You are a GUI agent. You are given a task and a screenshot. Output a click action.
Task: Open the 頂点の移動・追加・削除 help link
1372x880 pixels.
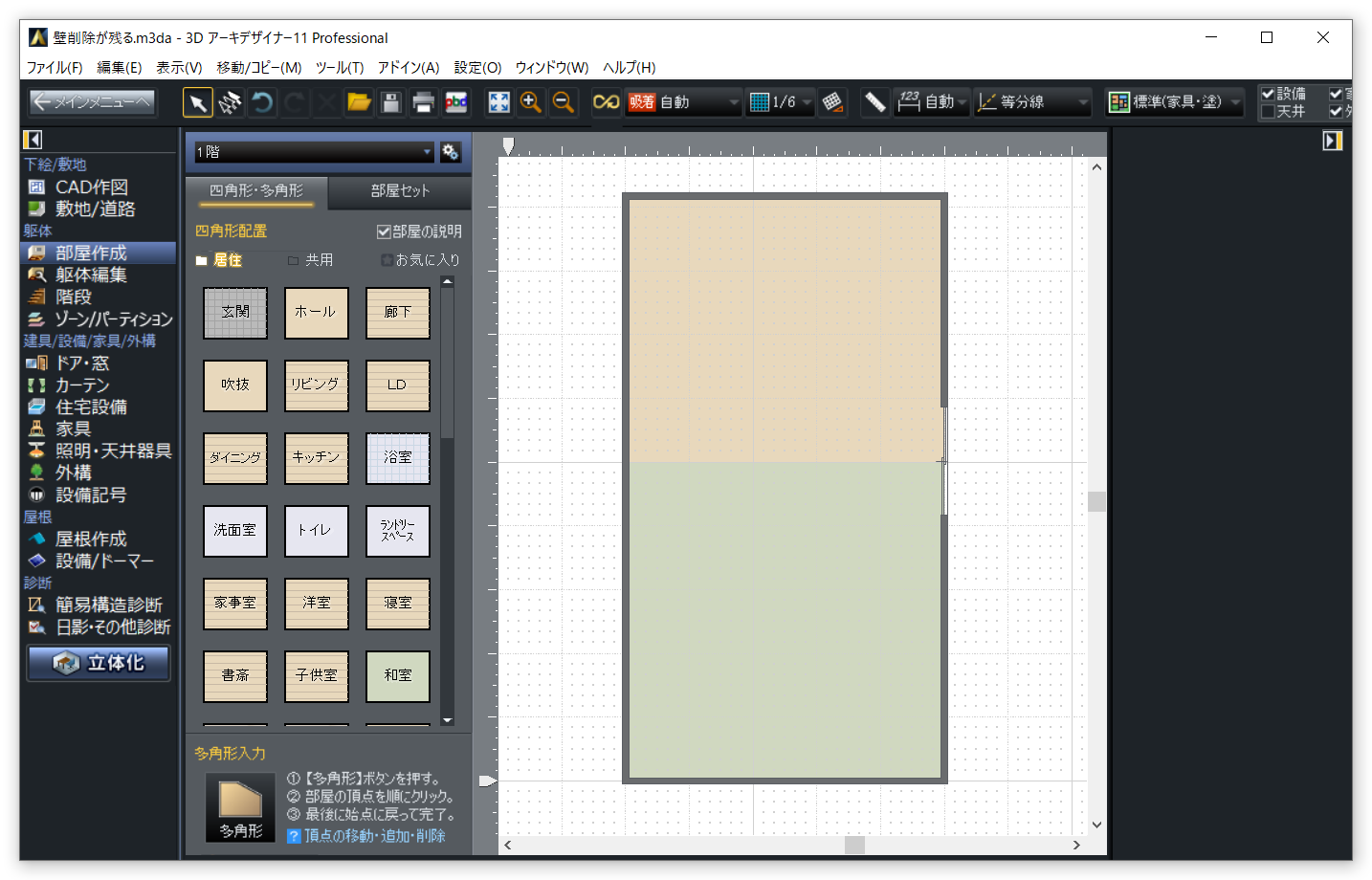tap(374, 836)
